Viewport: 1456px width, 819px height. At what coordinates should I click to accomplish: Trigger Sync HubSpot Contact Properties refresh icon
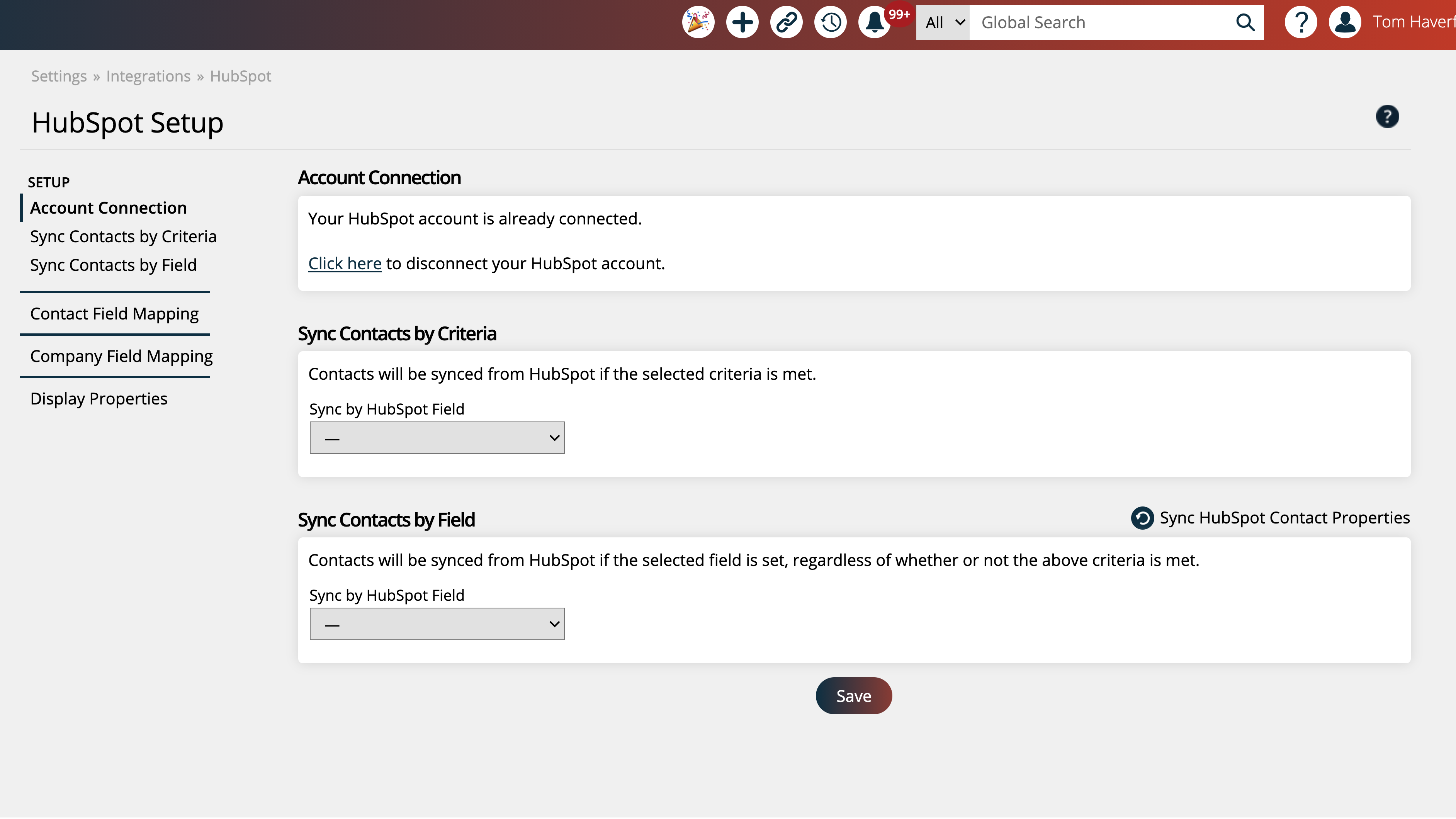click(x=1142, y=517)
